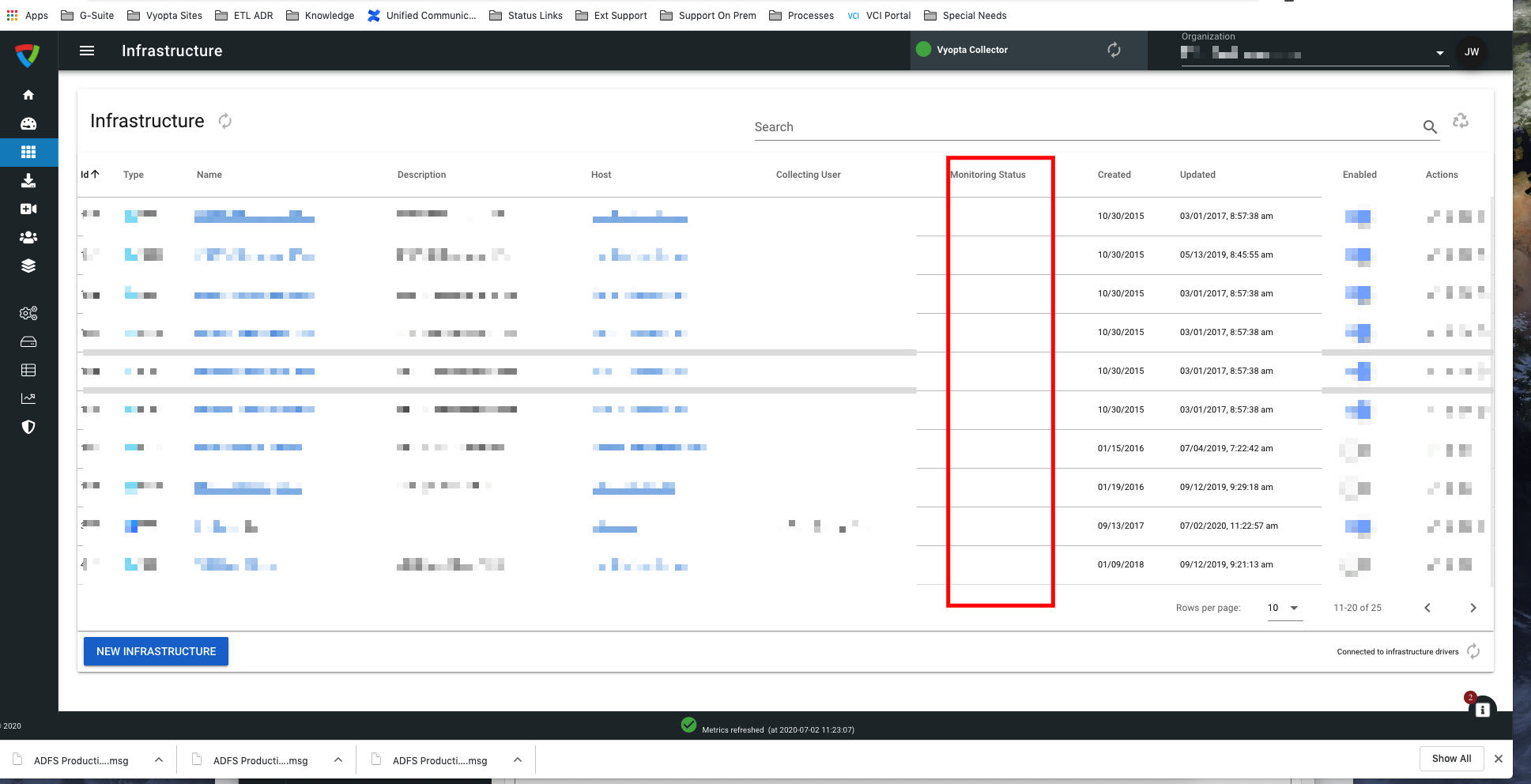
Task: Open the stacked layers sidebar icon
Action: (28, 266)
